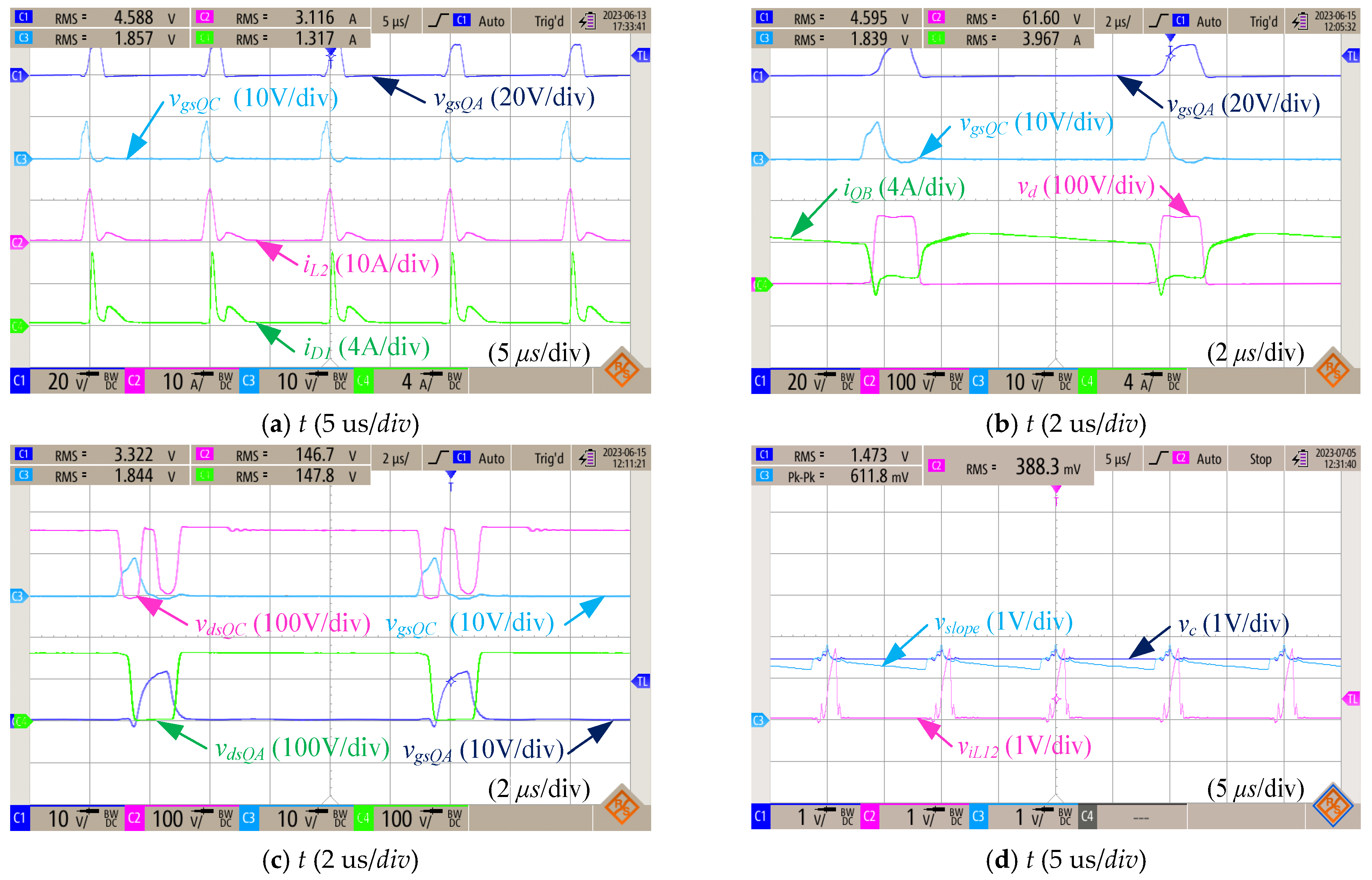Open the 5 µs/ timebase setting in panel (a)
Image resolution: width=1372 pixels, height=880 pixels.
[395, 21]
